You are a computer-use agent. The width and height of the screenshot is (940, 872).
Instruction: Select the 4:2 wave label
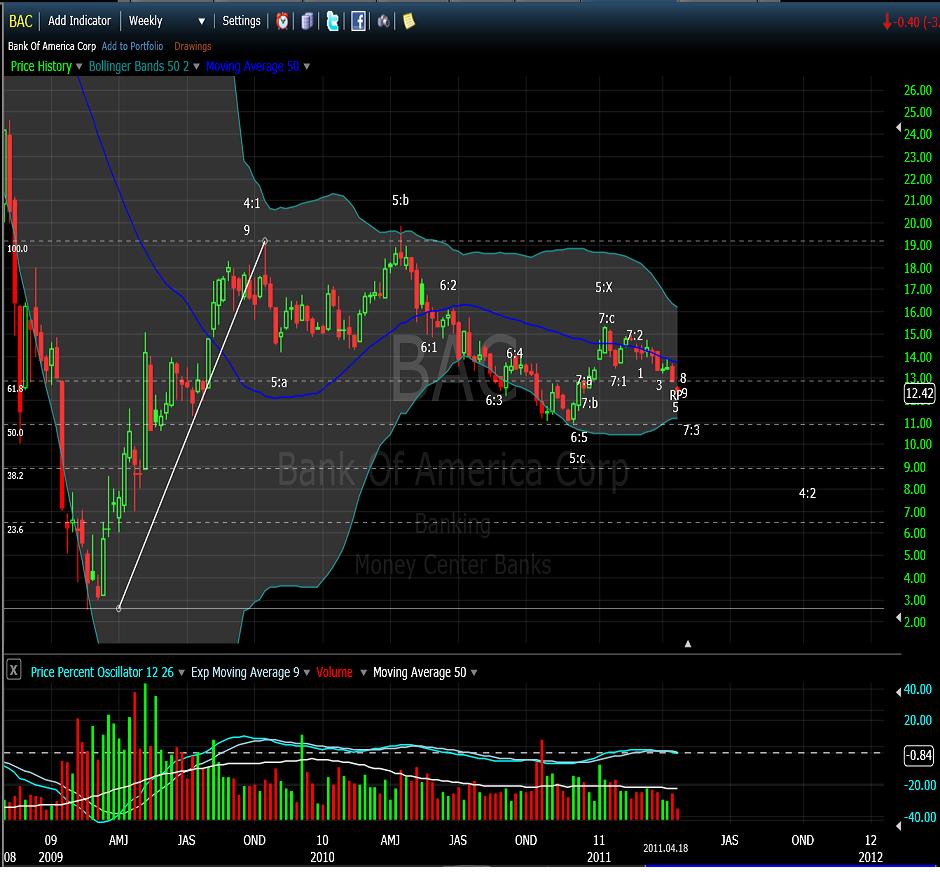tap(808, 494)
